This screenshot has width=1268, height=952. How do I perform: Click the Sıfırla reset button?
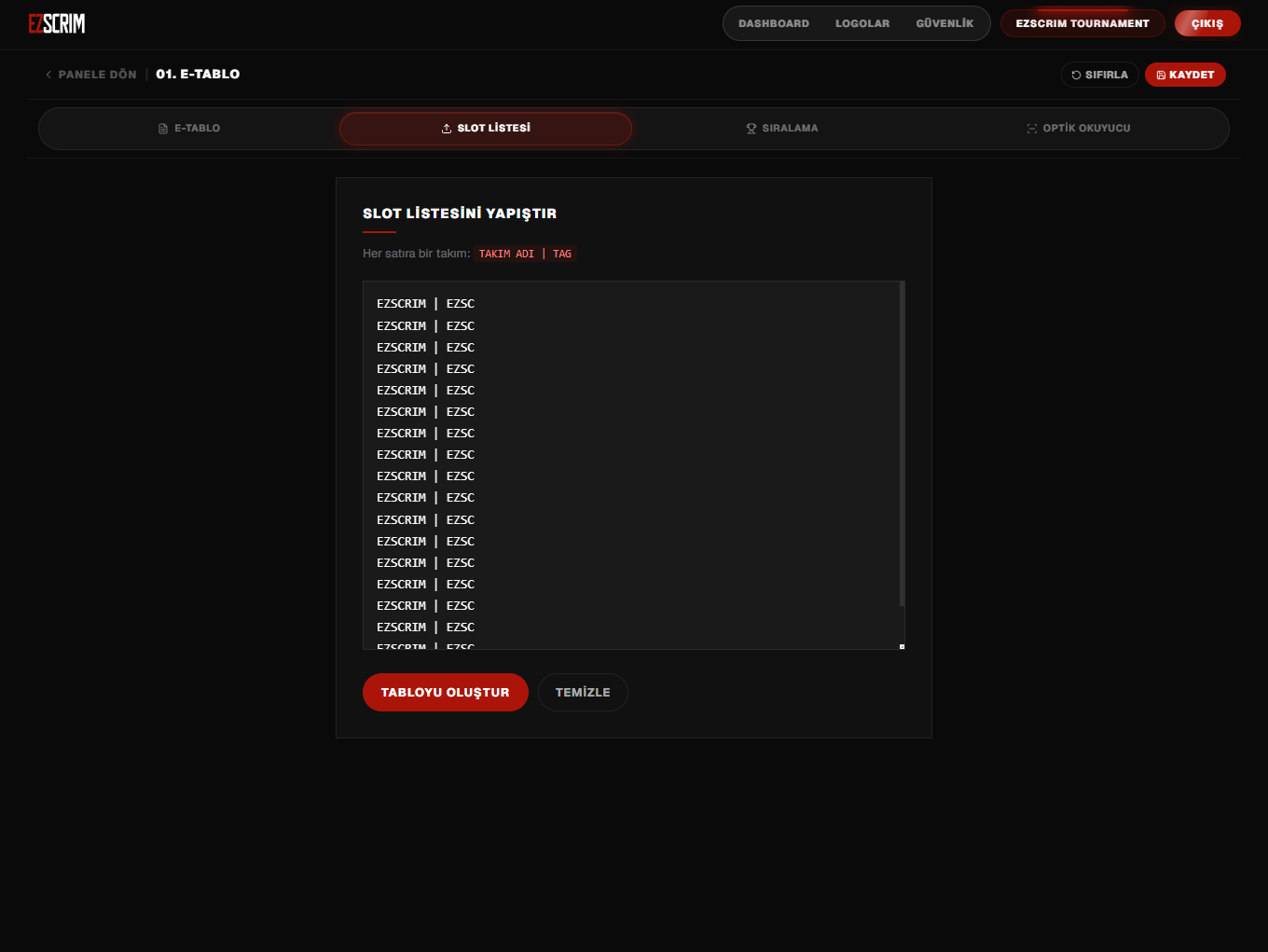[1100, 75]
